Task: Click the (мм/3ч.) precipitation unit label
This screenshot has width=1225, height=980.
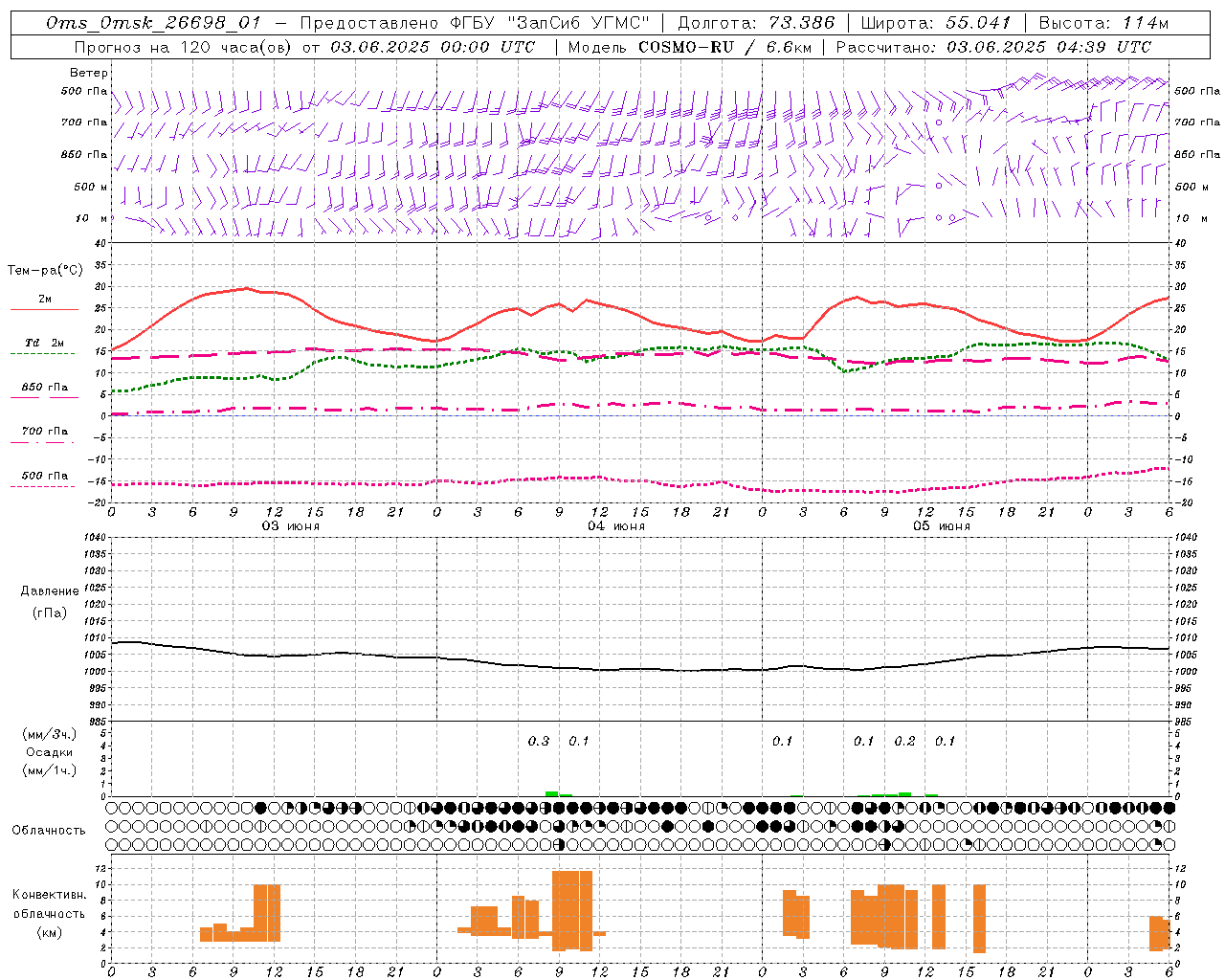Action: tap(50, 734)
